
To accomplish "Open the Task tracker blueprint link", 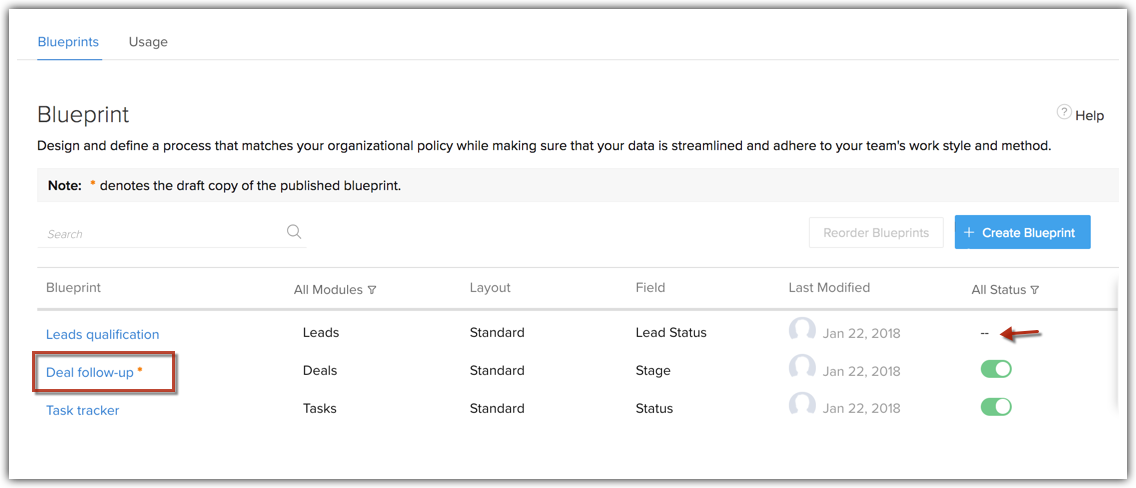I will [x=82, y=410].
